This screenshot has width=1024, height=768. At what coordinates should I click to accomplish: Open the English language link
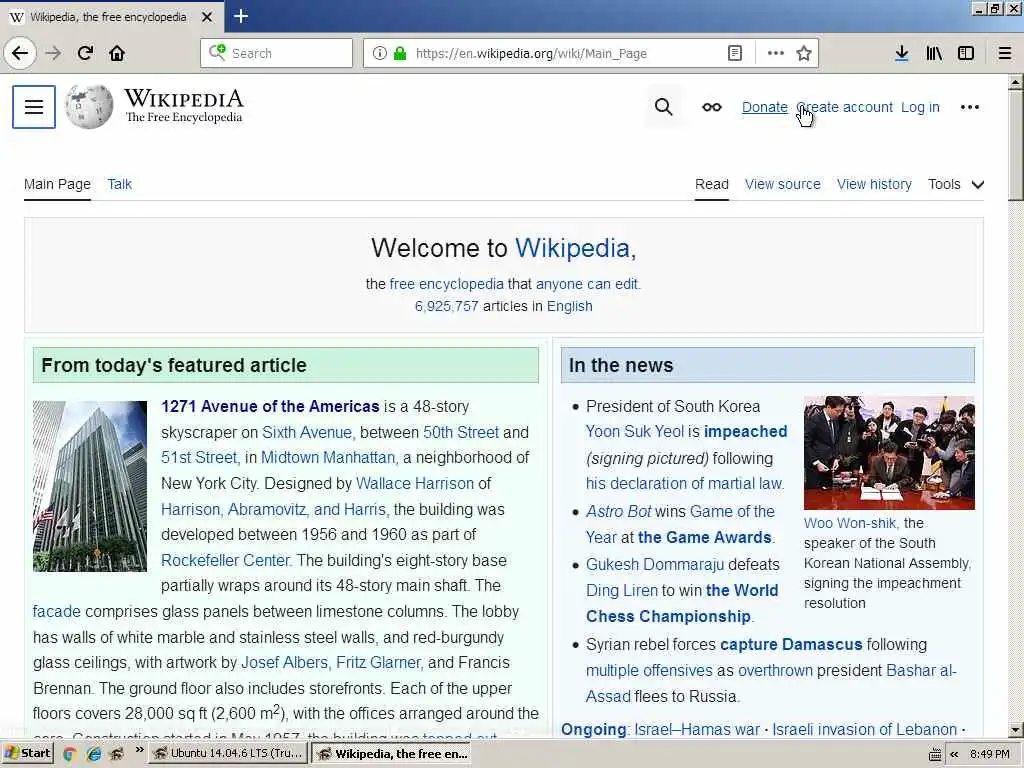pyautogui.click(x=569, y=306)
